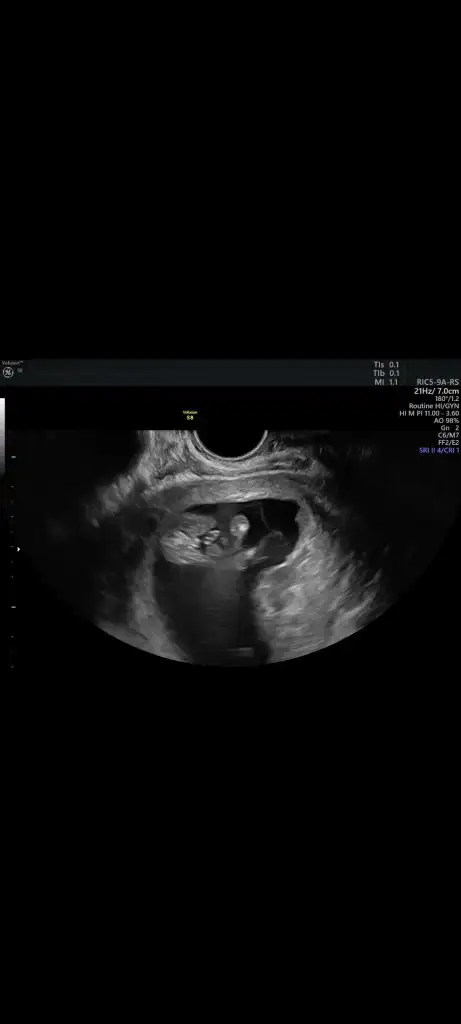This screenshot has width=461, height=1024.
Task: Click the transducer probe arc at image top
Action: click(x=230, y=445)
